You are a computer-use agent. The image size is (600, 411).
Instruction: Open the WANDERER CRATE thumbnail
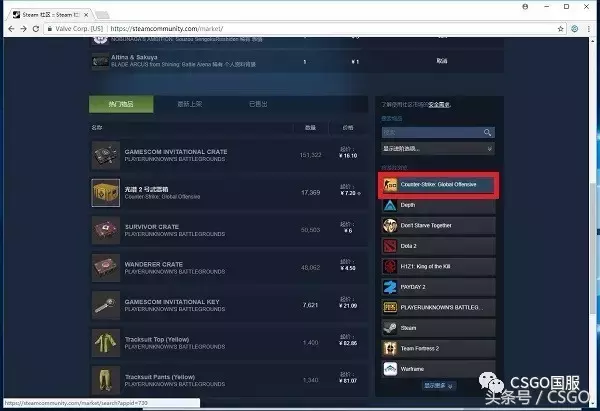[x=106, y=268]
